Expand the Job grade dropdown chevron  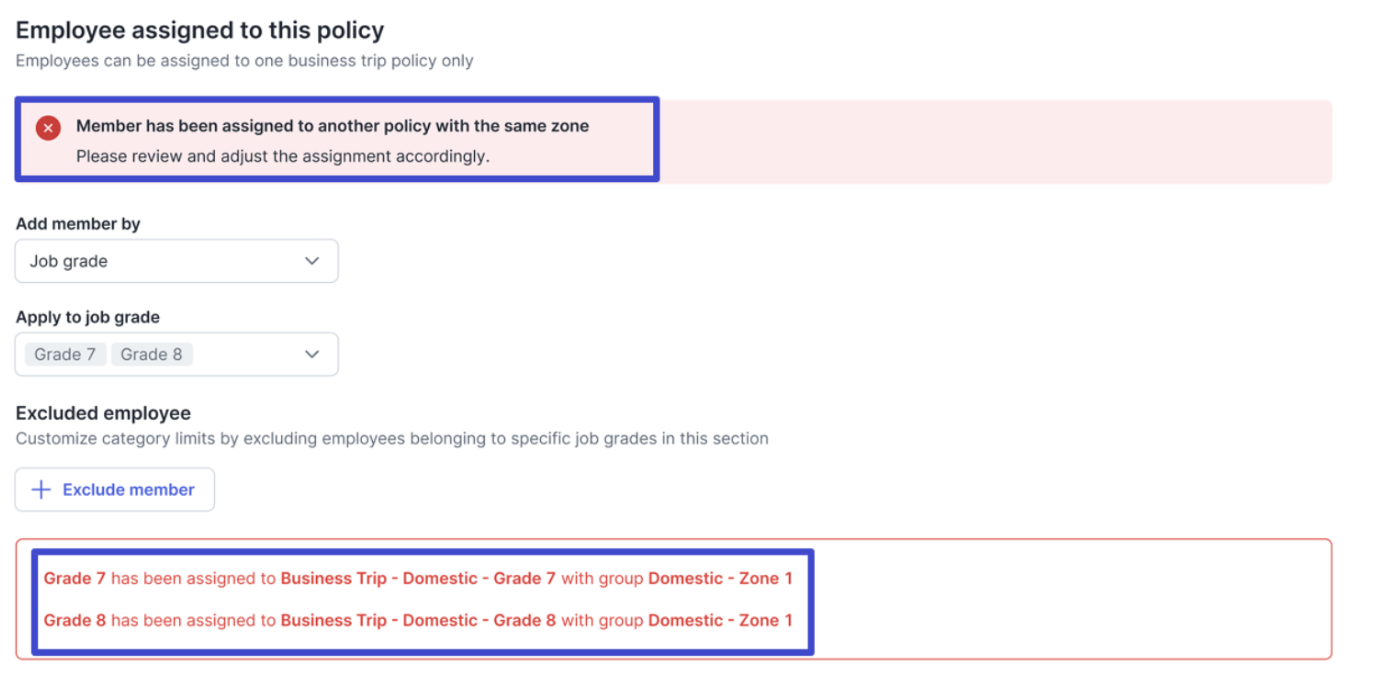tap(312, 261)
